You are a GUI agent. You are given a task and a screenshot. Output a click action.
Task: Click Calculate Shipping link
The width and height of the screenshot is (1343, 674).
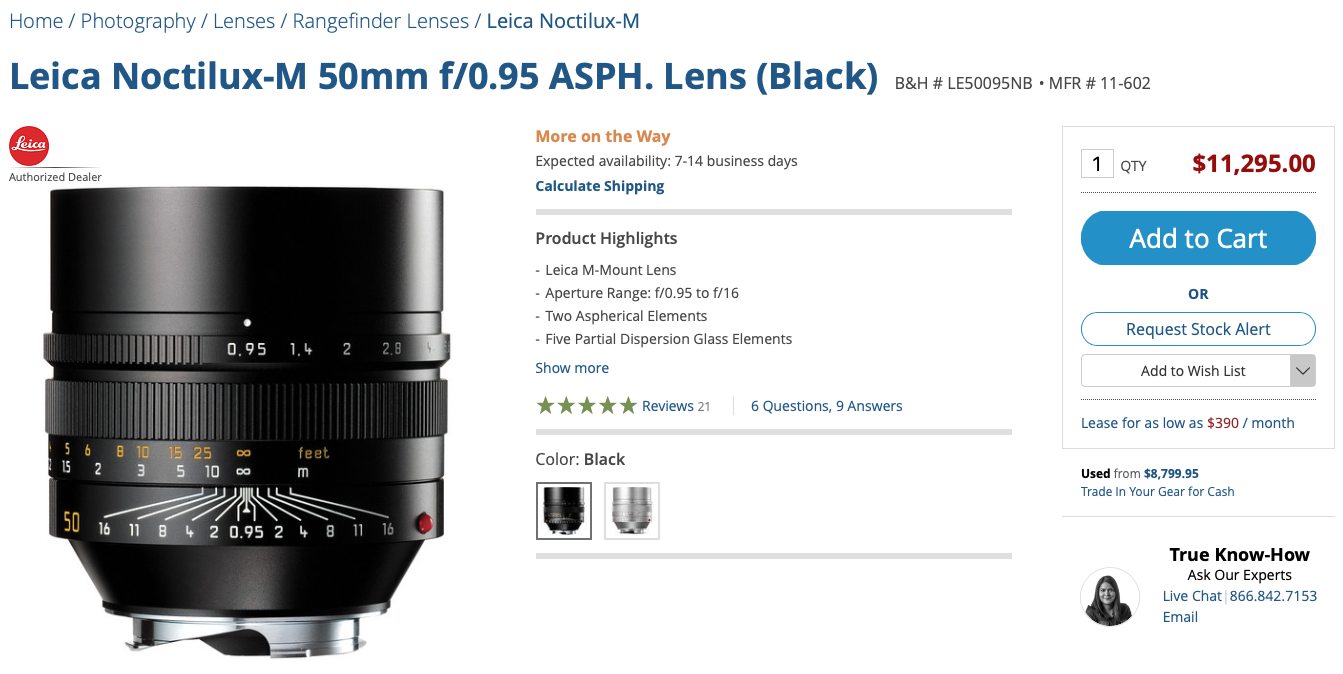[x=600, y=186]
